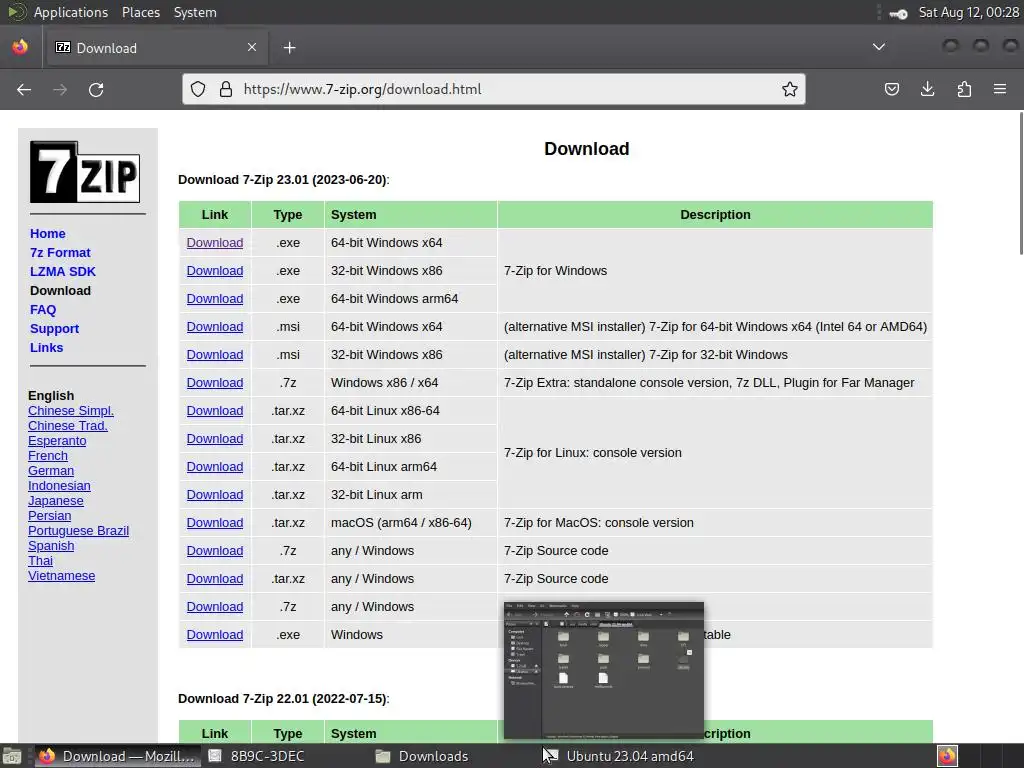
Task: Switch language to German
Action: (x=51, y=471)
